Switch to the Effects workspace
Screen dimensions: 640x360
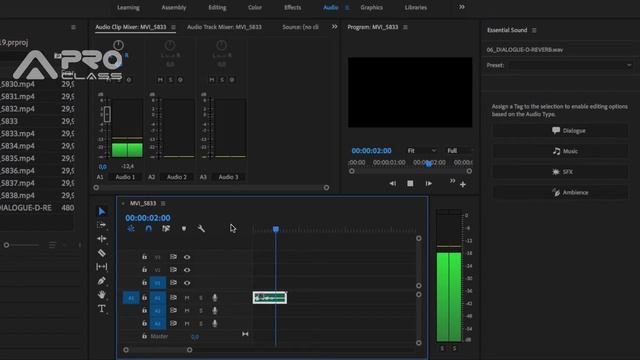[x=293, y=7]
